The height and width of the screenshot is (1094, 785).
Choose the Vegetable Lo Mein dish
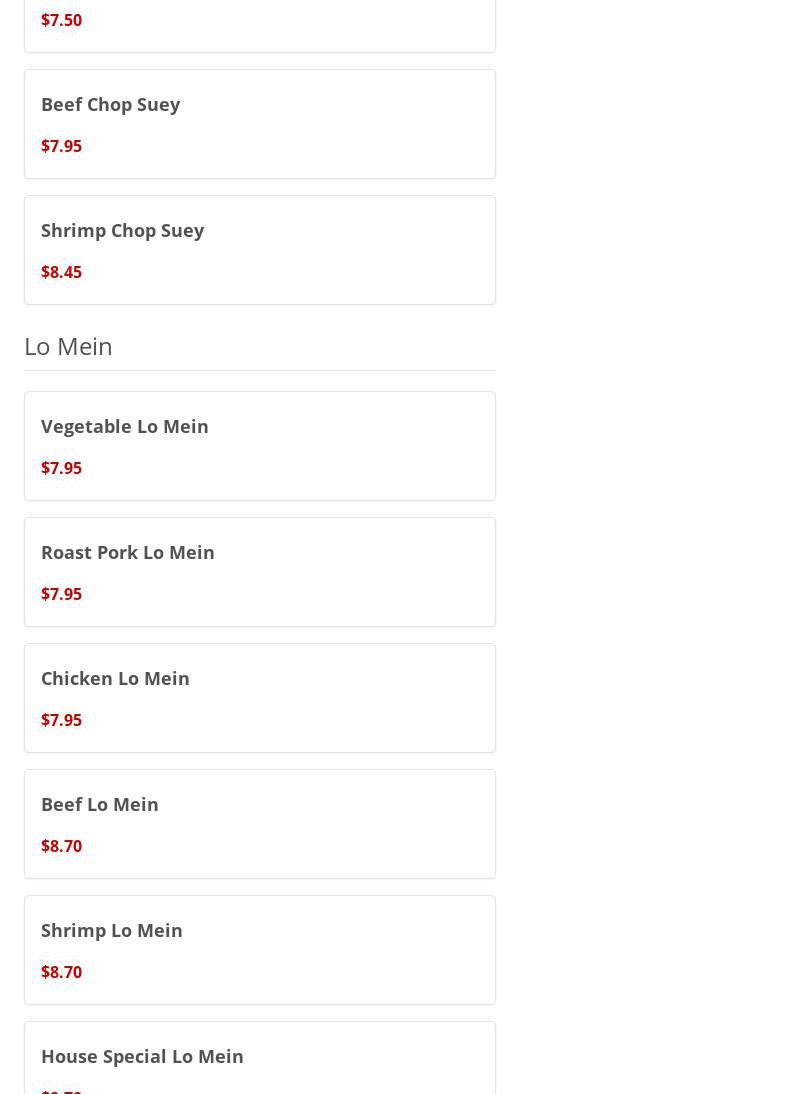(124, 426)
